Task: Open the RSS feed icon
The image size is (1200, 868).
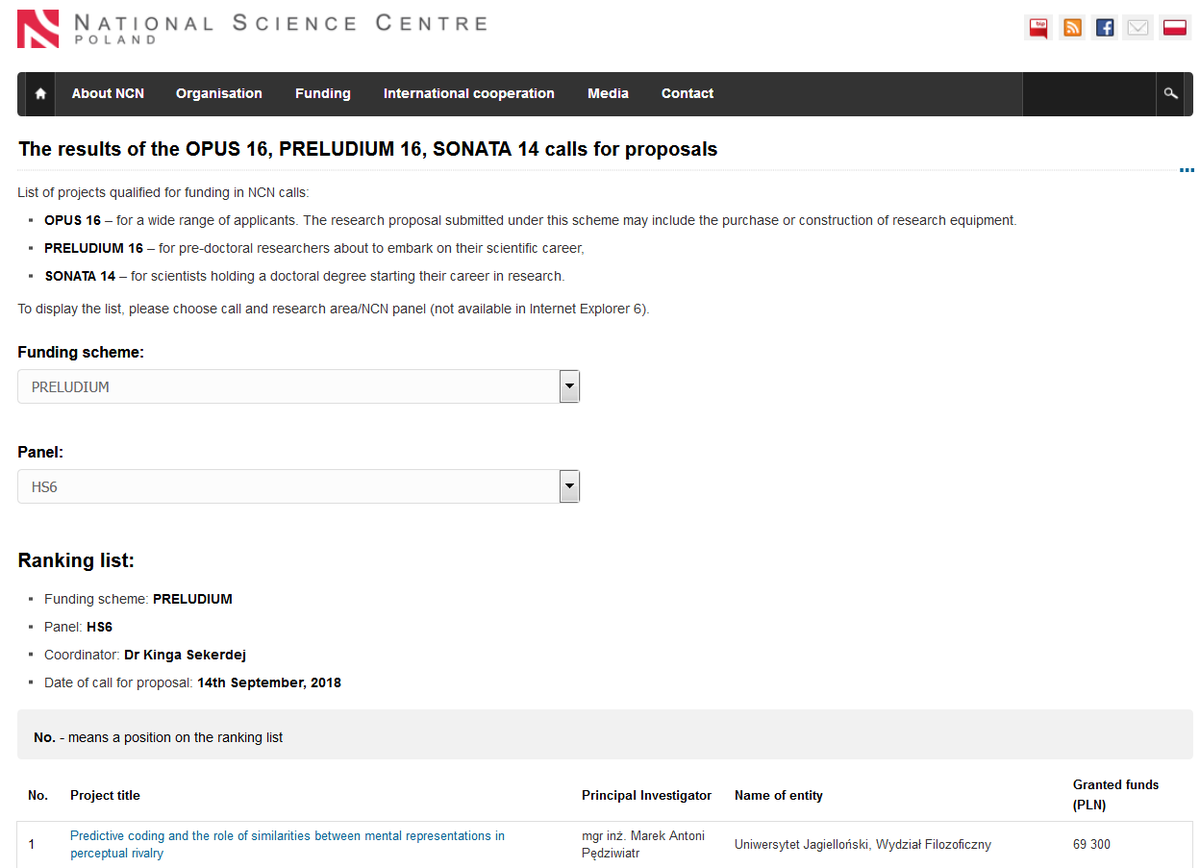Action: point(1072,28)
